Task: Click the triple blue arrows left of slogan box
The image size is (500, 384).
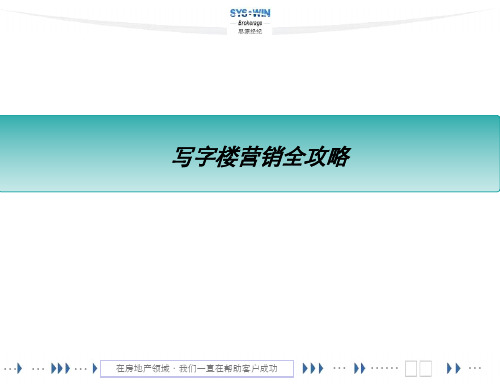Action: pos(60,368)
